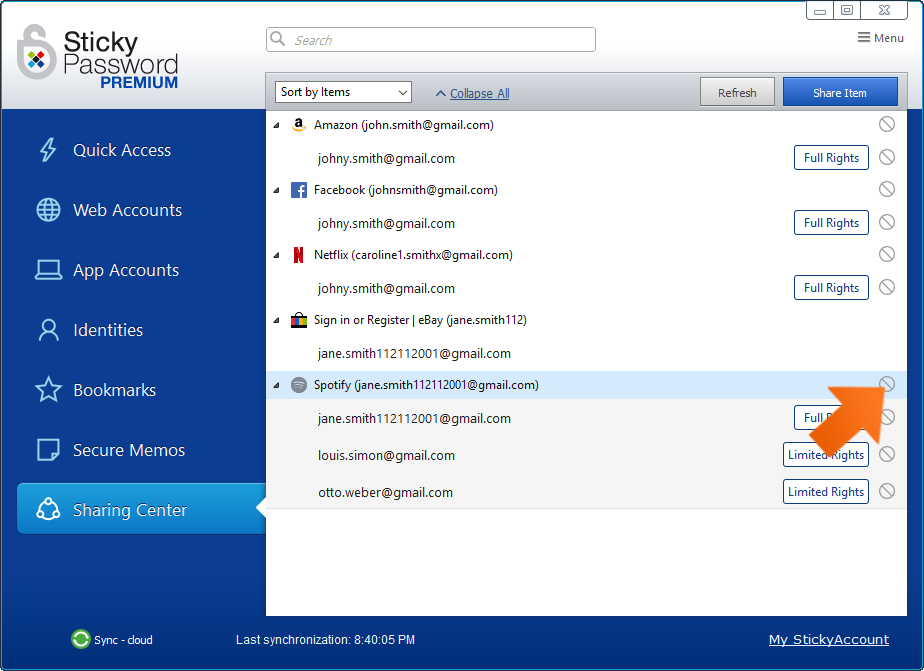Click the Netflix logo icon
The height and width of the screenshot is (671, 924).
tap(299, 255)
